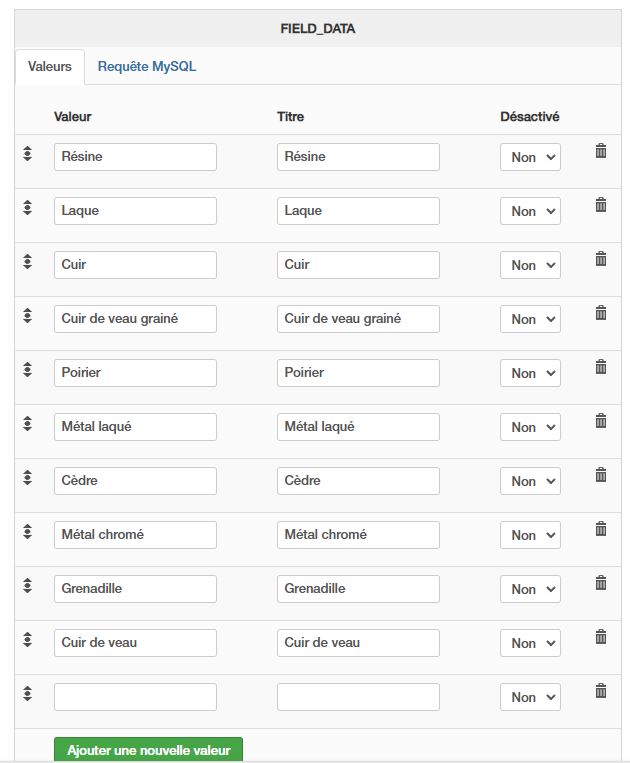This screenshot has height=763, width=630.
Task: Remove the Poirier row via trash icon
Action: point(601,367)
